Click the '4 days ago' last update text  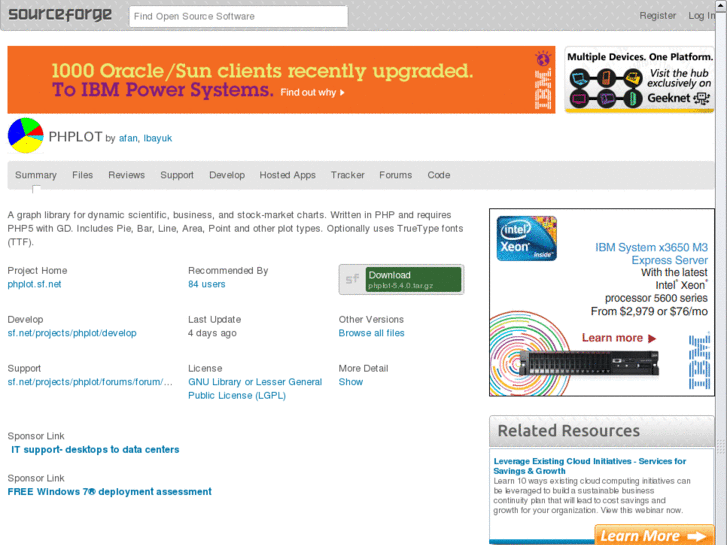pyautogui.click(x=212, y=333)
